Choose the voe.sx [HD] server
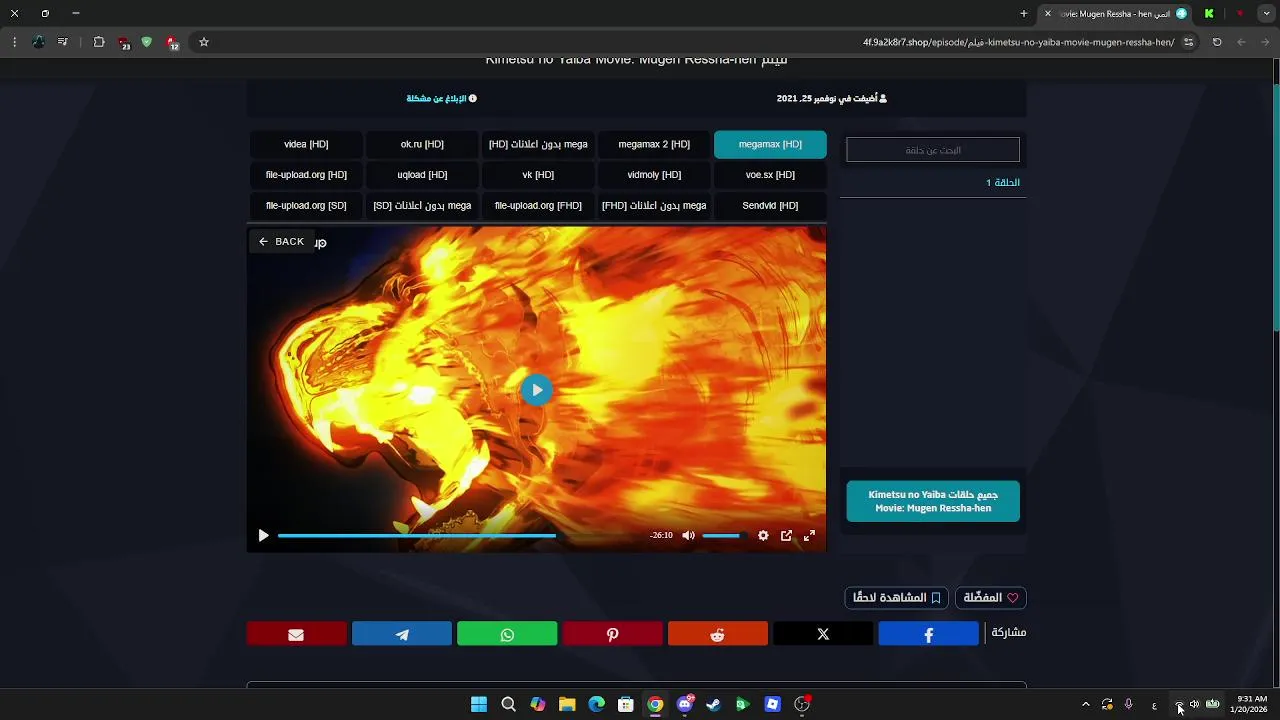 pyautogui.click(x=770, y=175)
